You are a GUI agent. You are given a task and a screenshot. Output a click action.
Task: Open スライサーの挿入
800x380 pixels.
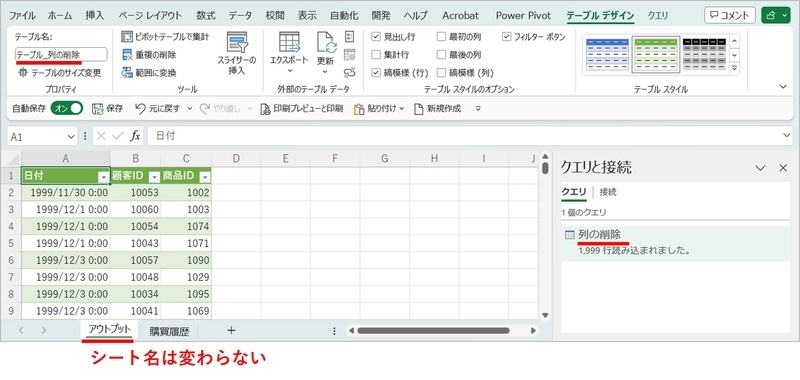pyautogui.click(x=237, y=54)
